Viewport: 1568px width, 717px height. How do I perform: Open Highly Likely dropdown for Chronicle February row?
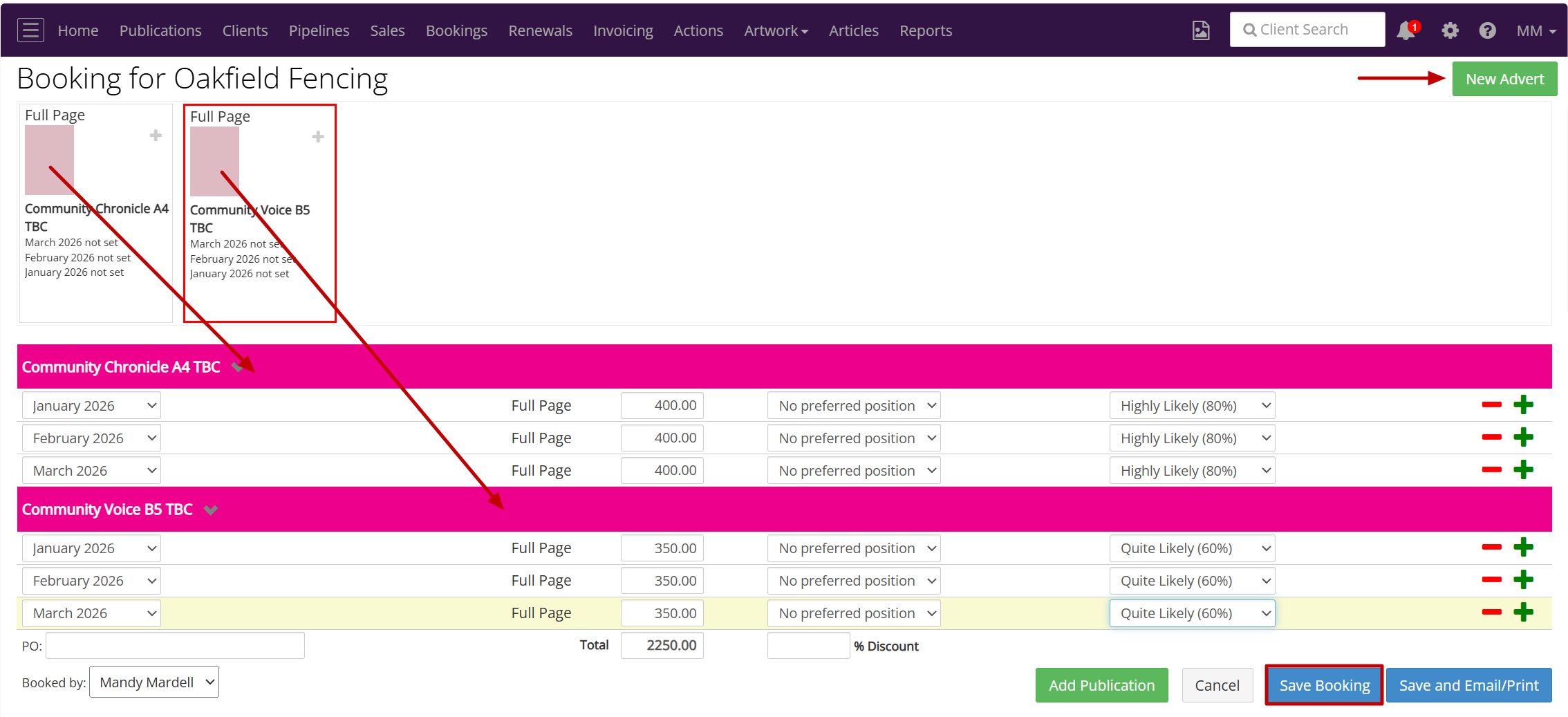1192,438
